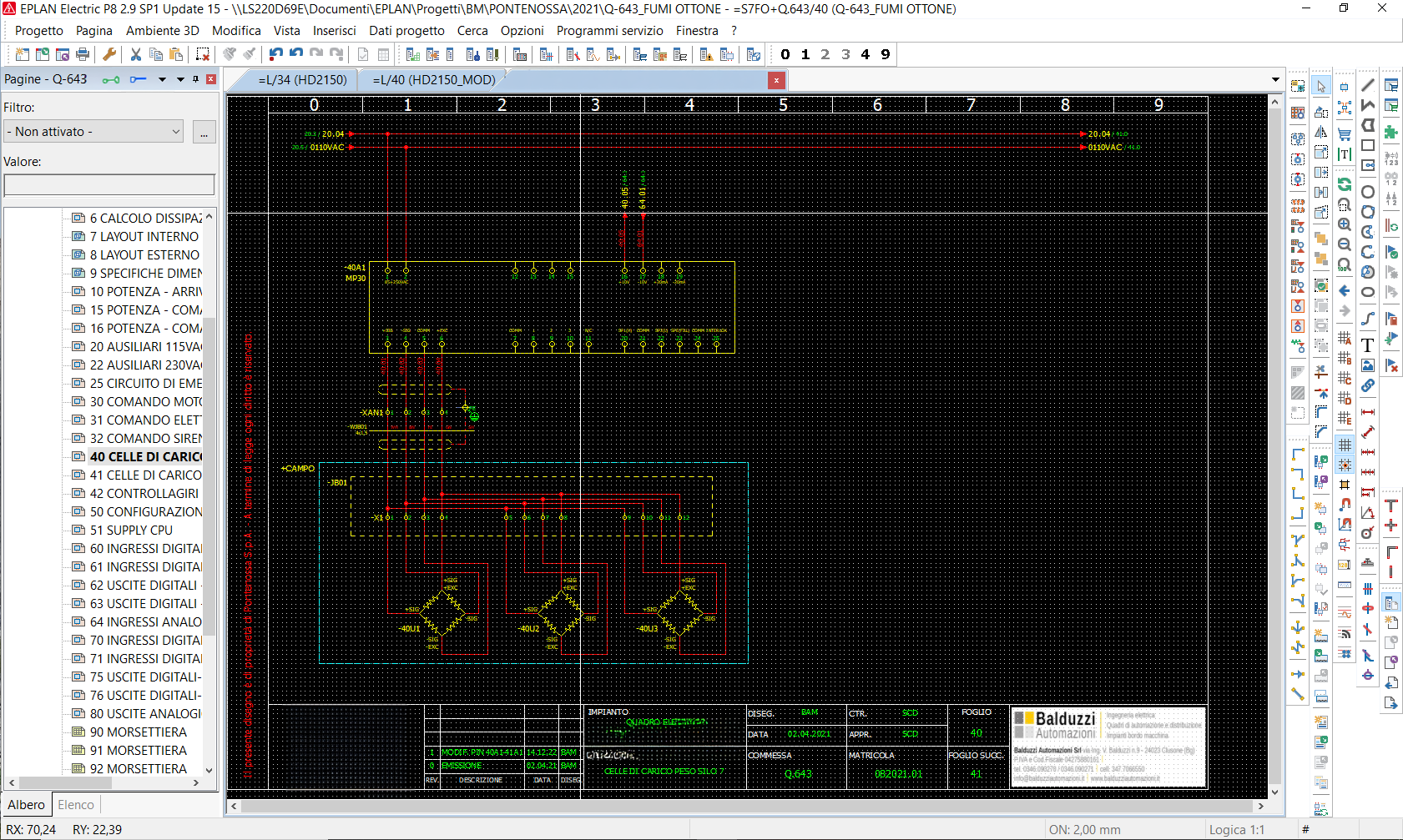Switch to the =L/34 (HD2150) tab
This screenshot has height=840, width=1403.
click(x=302, y=80)
